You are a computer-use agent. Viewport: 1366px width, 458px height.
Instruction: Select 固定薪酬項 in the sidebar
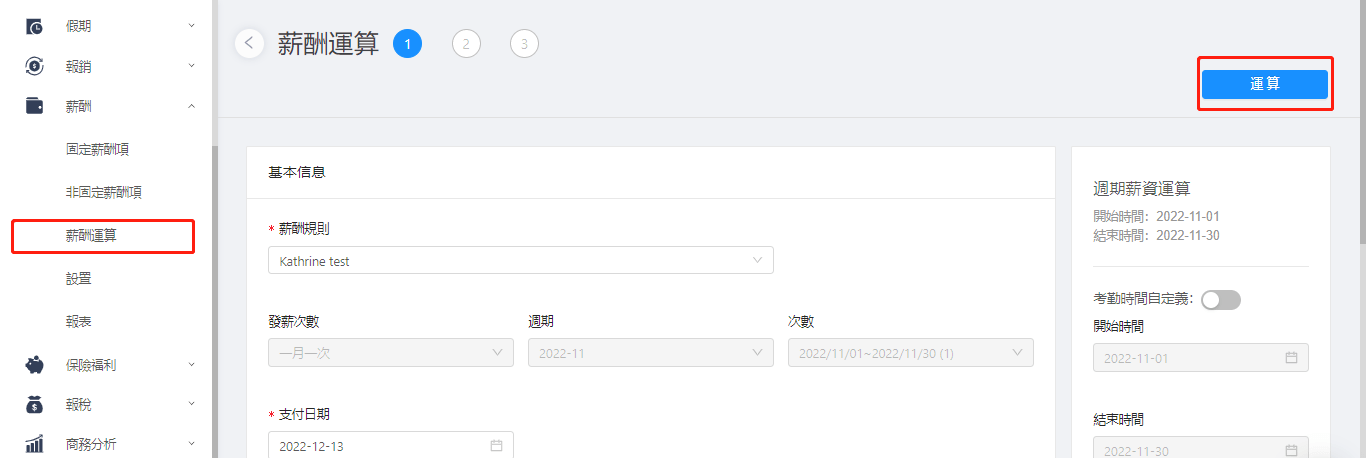coord(98,149)
